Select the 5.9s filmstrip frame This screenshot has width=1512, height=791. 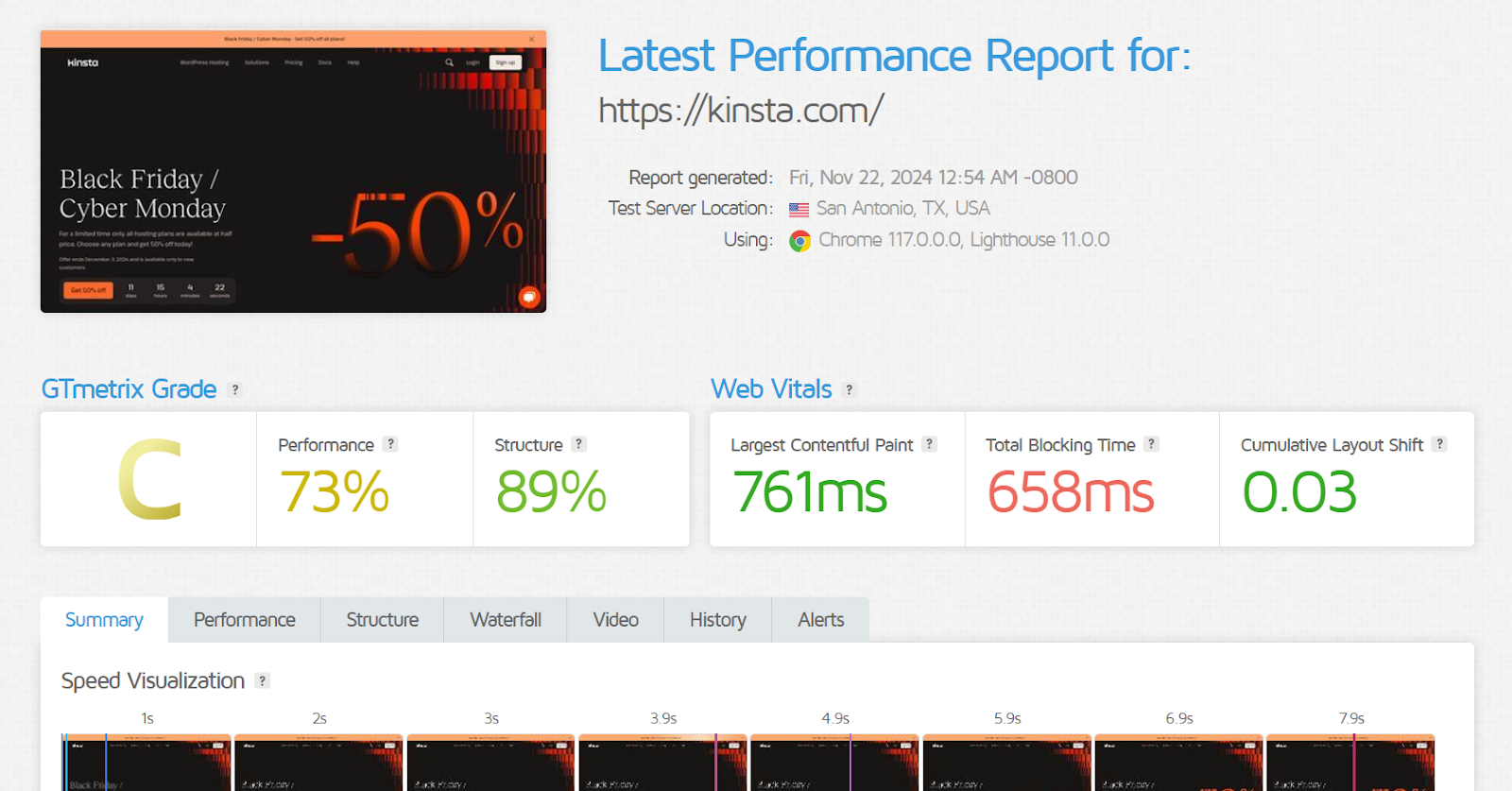pos(1006,762)
